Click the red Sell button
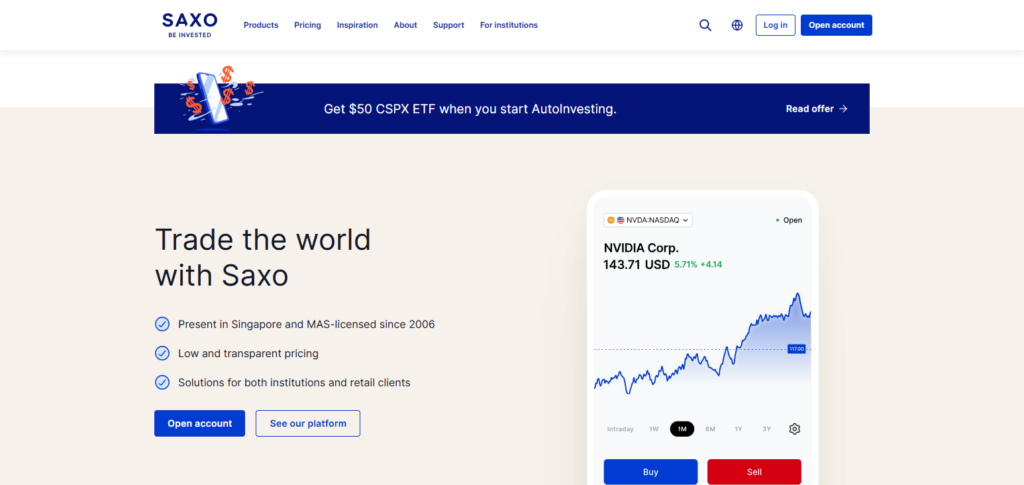Screen dimensions: 1024x485 coord(754,471)
